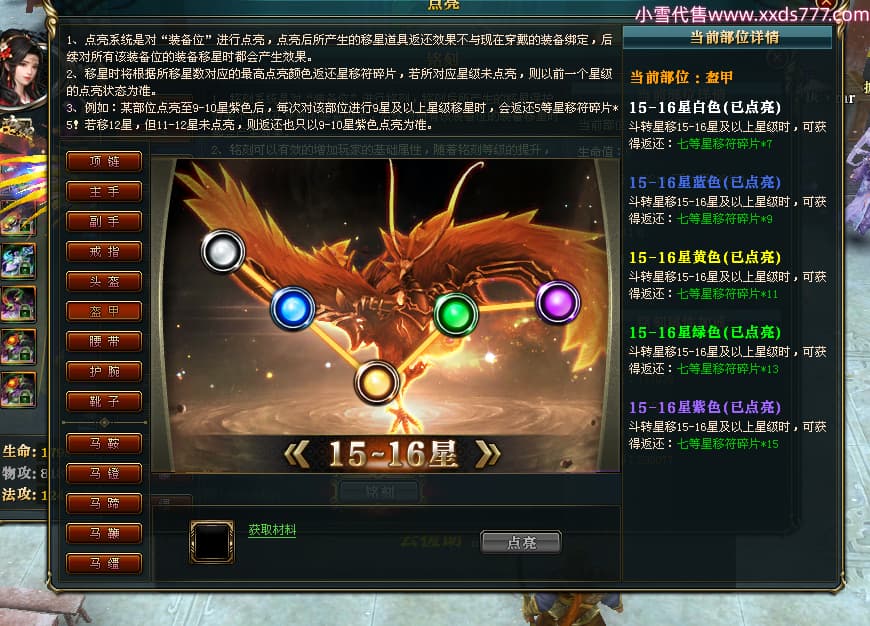Image resolution: width=870 pixels, height=626 pixels.
Task: Select the green orb node
Action: click(456, 314)
